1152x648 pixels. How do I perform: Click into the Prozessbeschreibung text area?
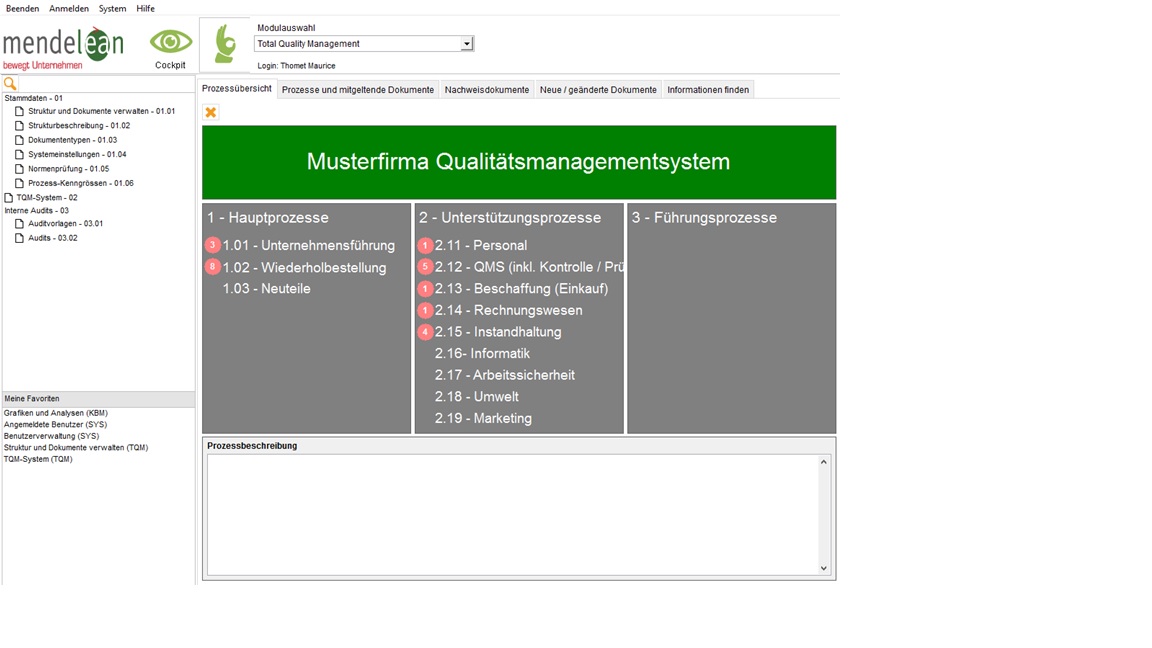(512, 514)
